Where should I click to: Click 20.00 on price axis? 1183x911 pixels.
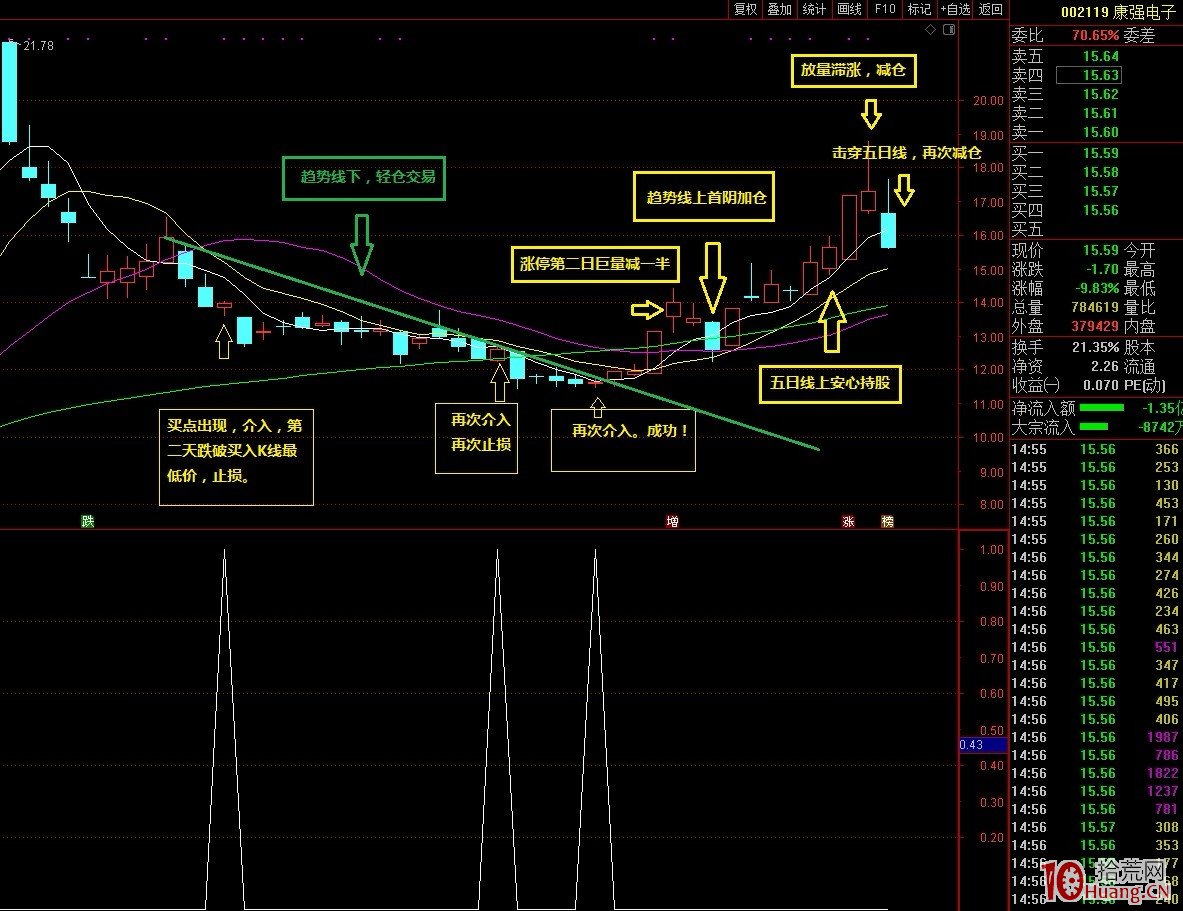[988, 100]
